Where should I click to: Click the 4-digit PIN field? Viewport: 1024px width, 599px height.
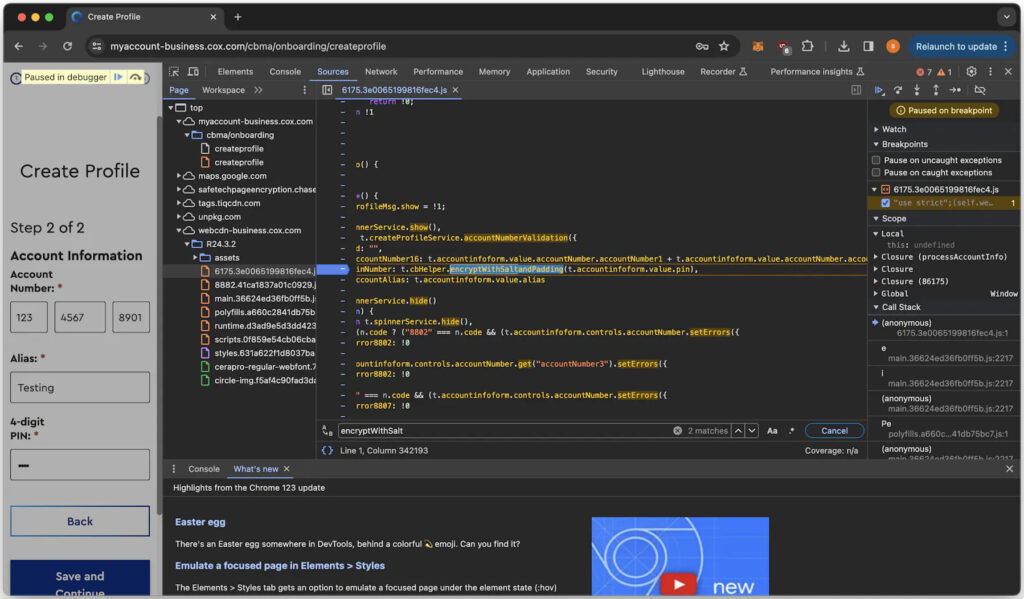point(80,465)
